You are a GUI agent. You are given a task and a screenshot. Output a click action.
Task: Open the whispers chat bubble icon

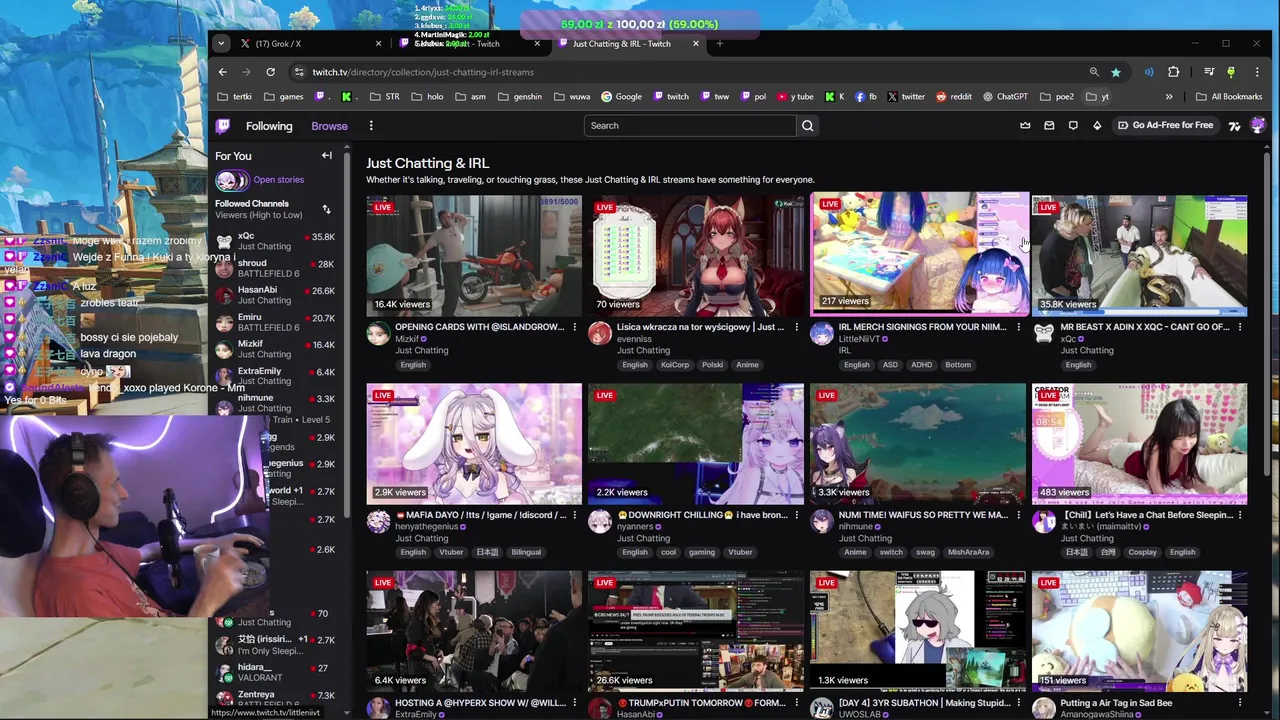click(1073, 125)
